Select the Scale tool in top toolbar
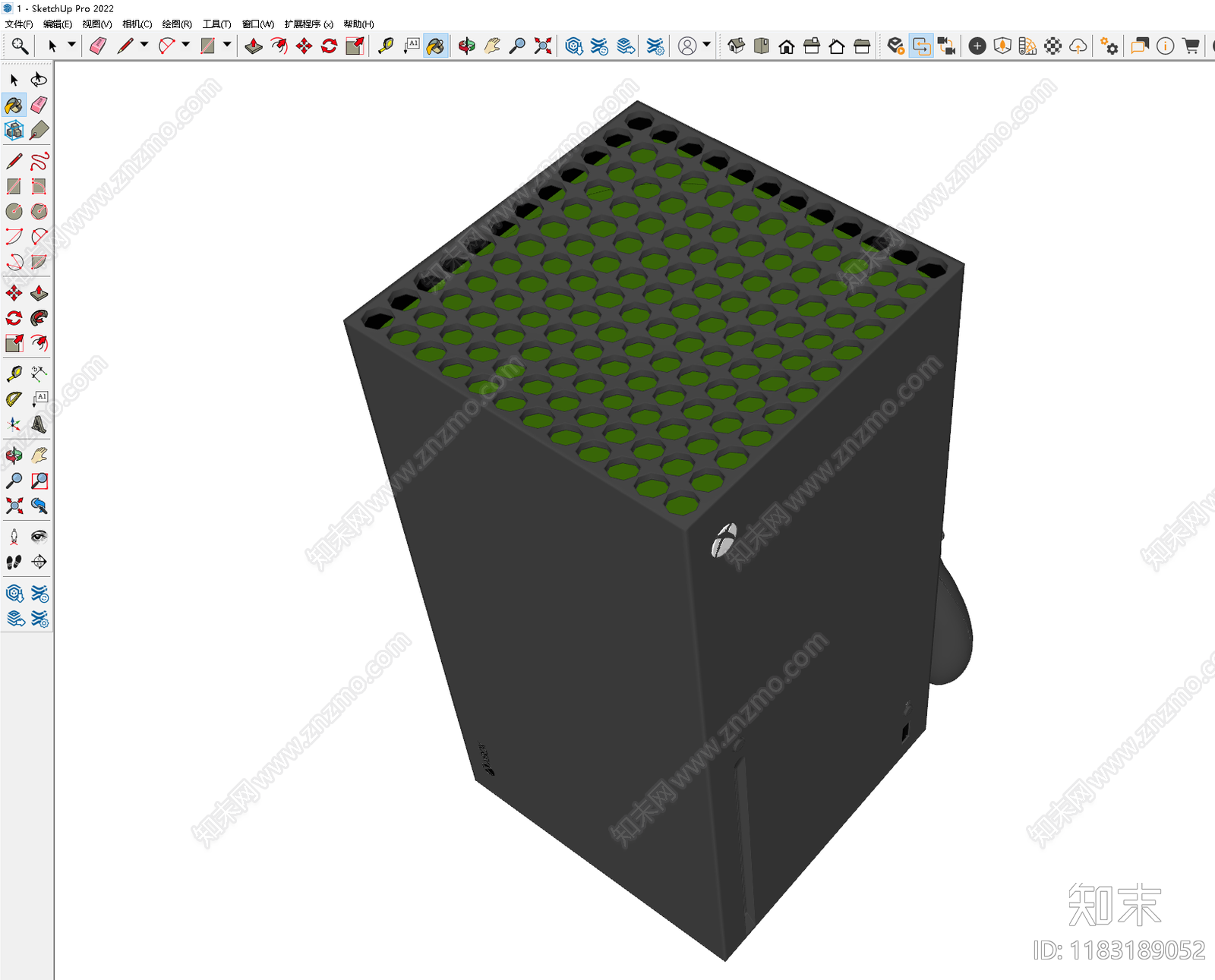Viewport: 1215px width, 980px height. coord(355,46)
